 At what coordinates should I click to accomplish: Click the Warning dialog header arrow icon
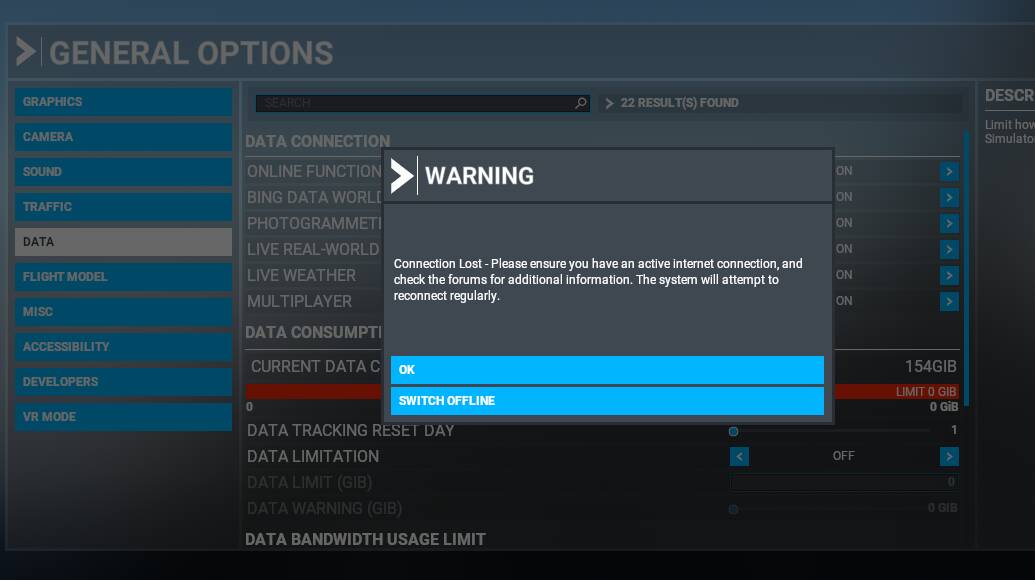coord(401,176)
